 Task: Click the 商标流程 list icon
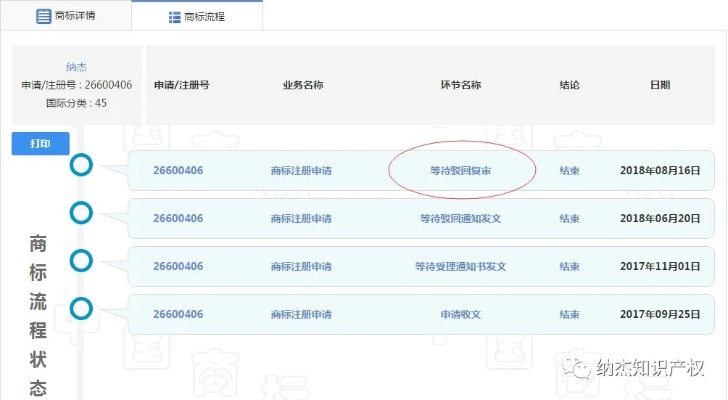point(175,16)
